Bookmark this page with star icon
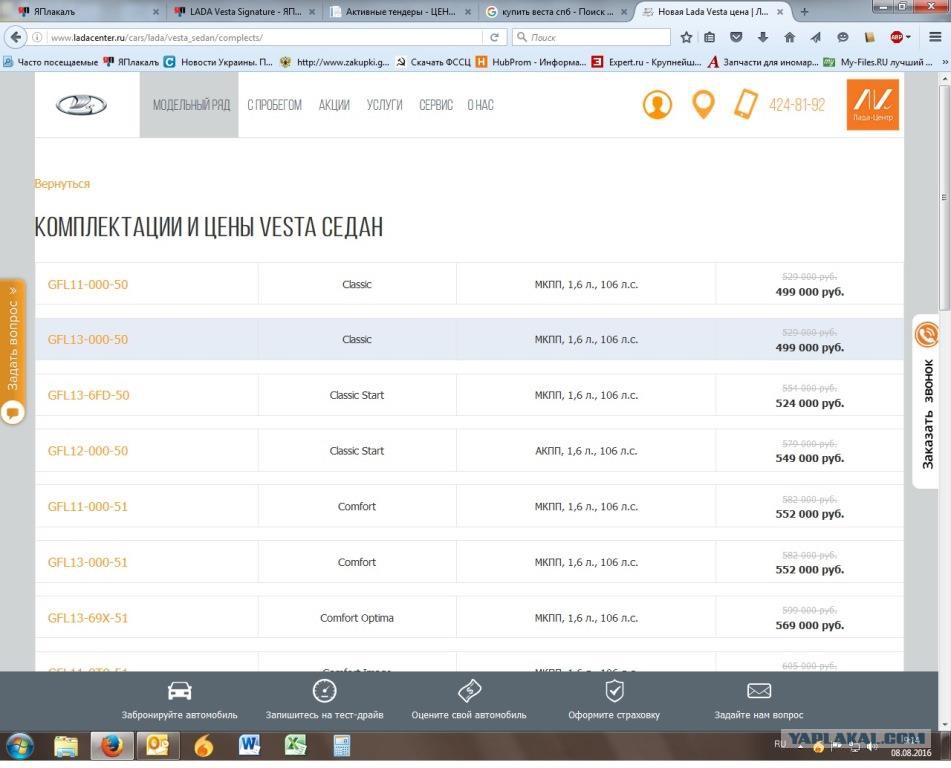 point(686,38)
